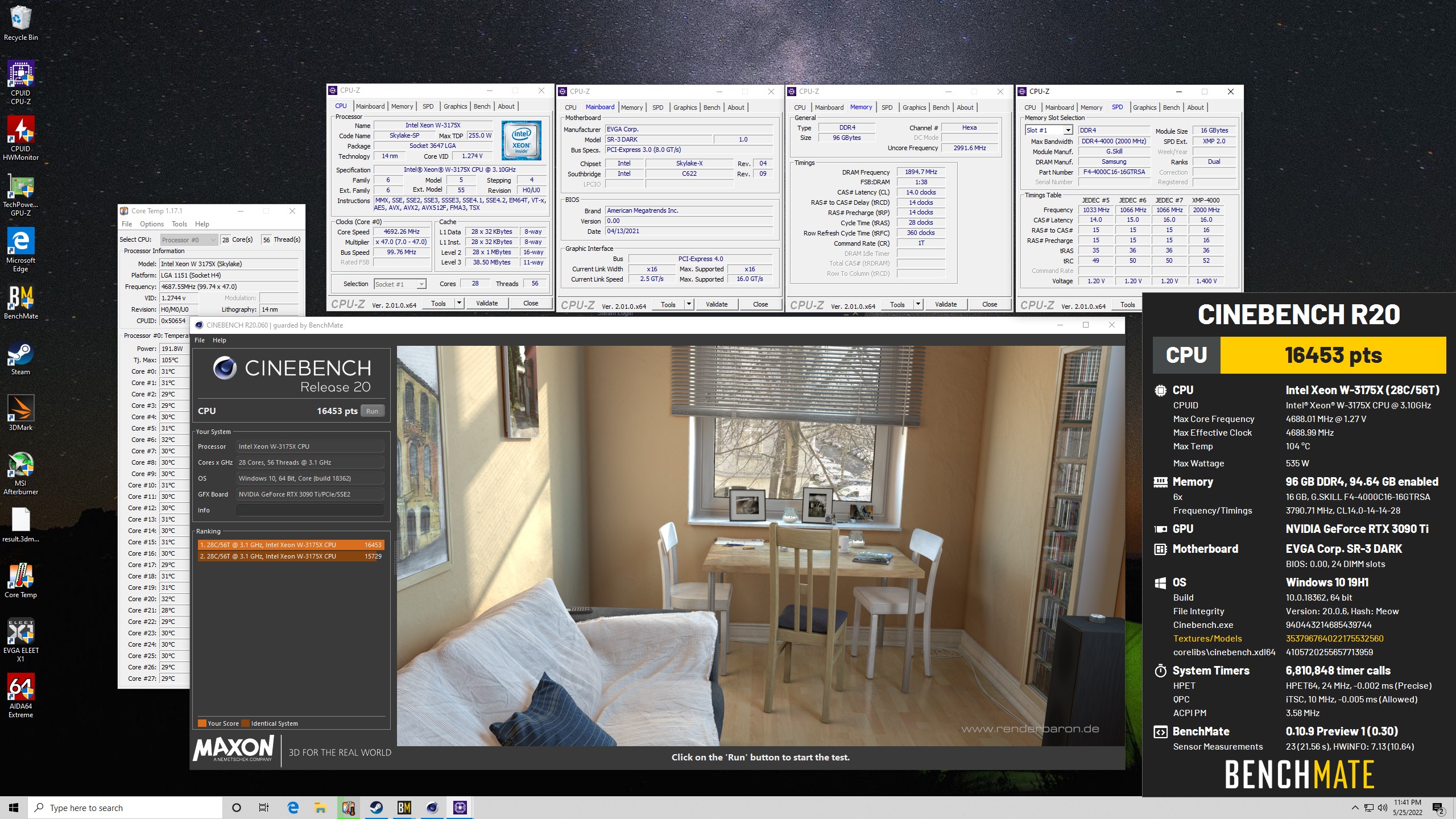
Task: Open the CPUID CPU-Z desktop icon
Action: pos(20,83)
